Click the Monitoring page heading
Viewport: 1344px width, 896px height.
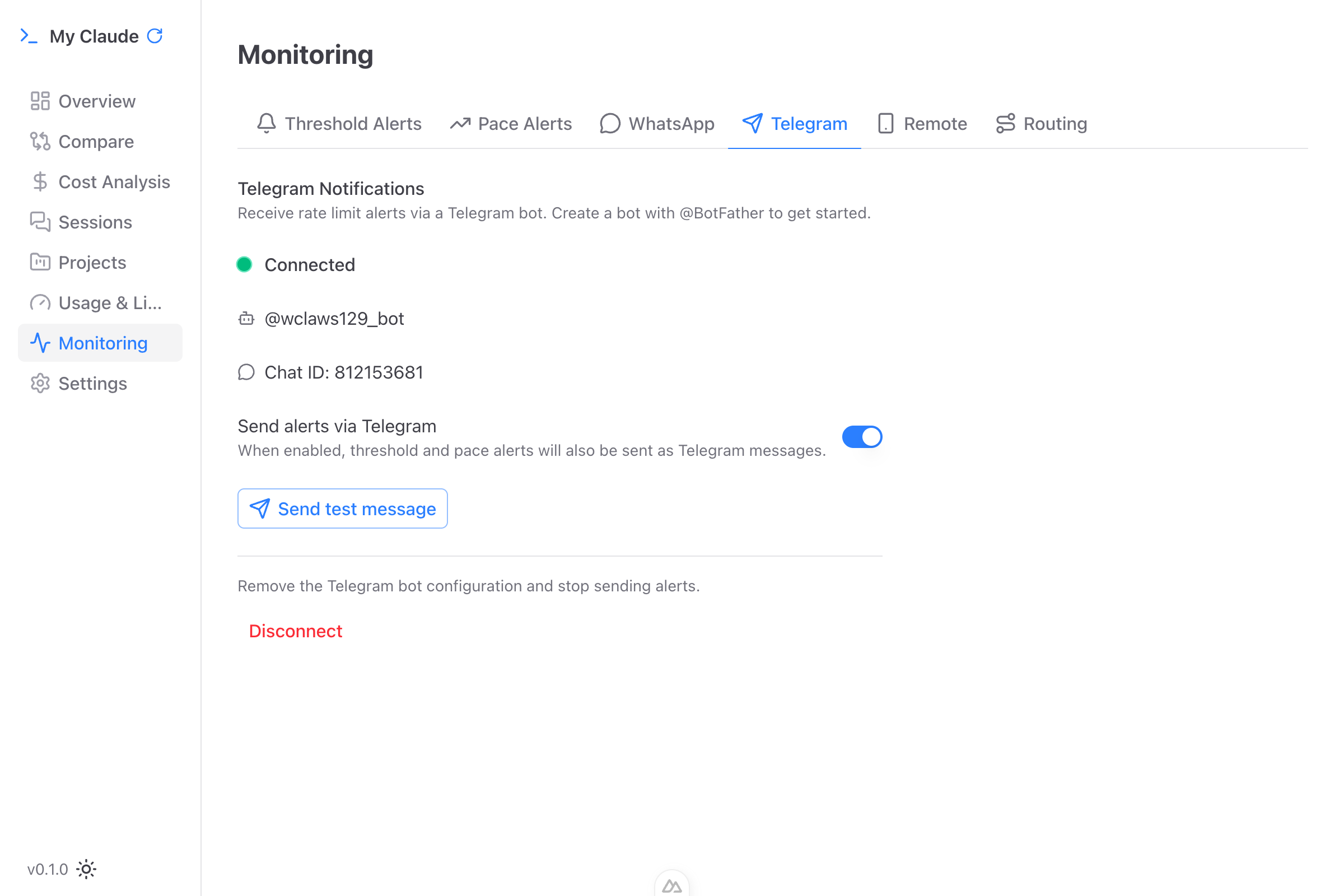pos(305,55)
